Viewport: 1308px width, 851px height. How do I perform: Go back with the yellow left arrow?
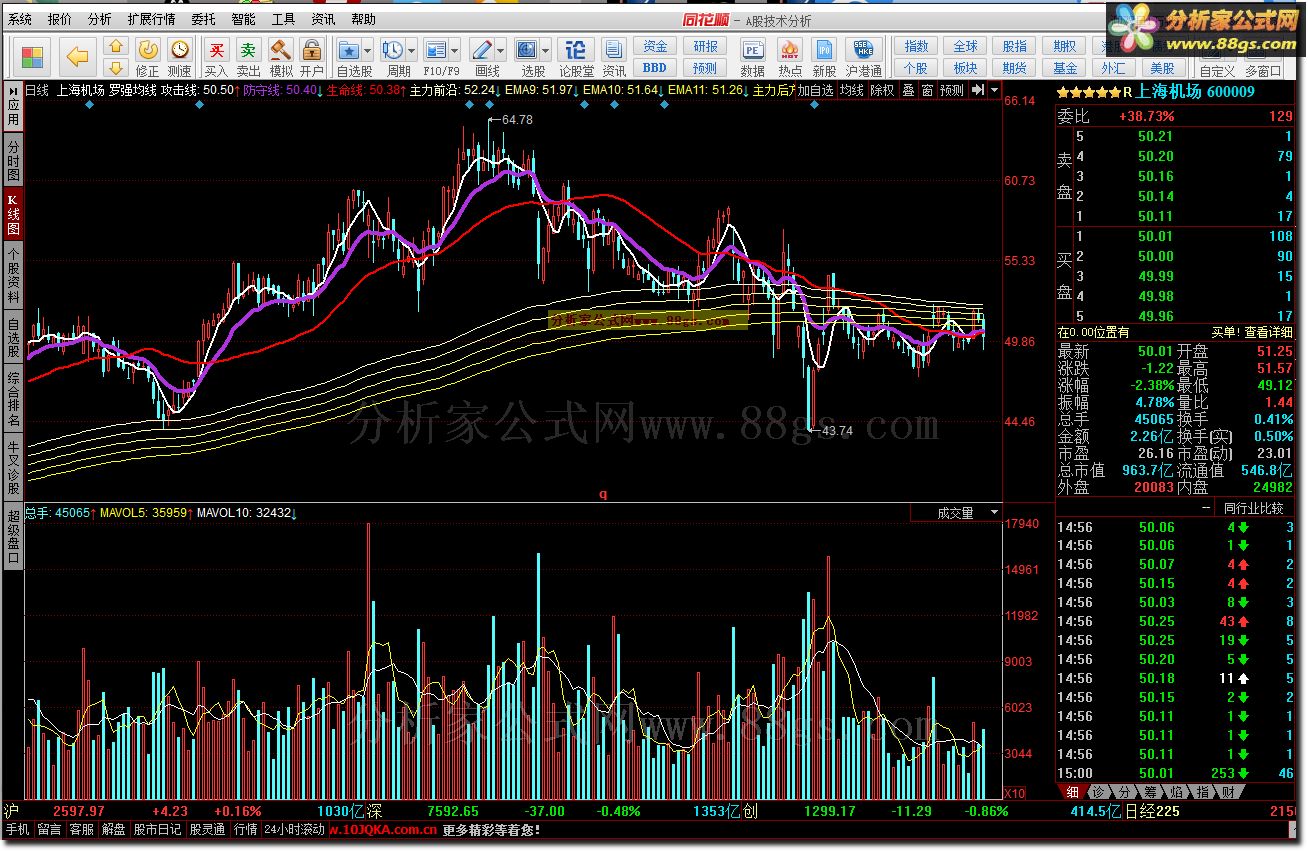coord(78,57)
